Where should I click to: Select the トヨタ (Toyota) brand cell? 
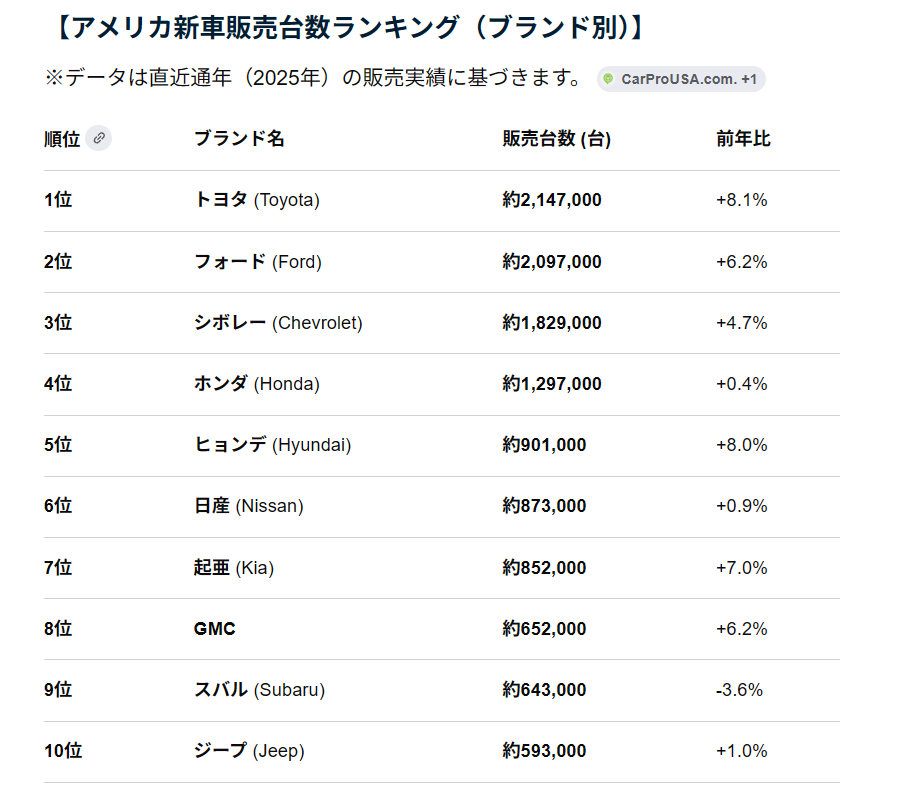click(257, 200)
